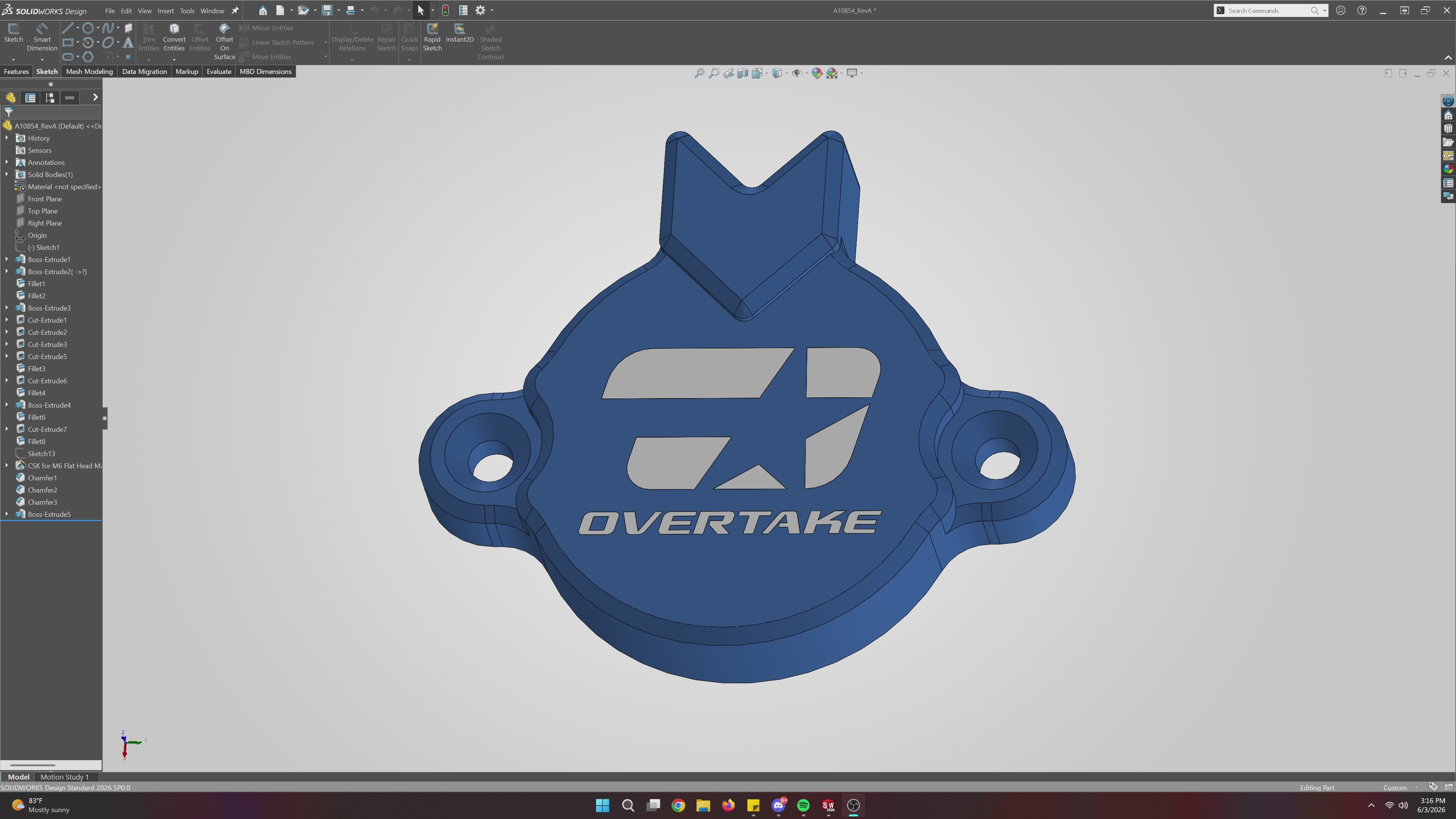Save the document with the Save icon
The height and width of the screenshot is (819, 1456).
(327, 10)
